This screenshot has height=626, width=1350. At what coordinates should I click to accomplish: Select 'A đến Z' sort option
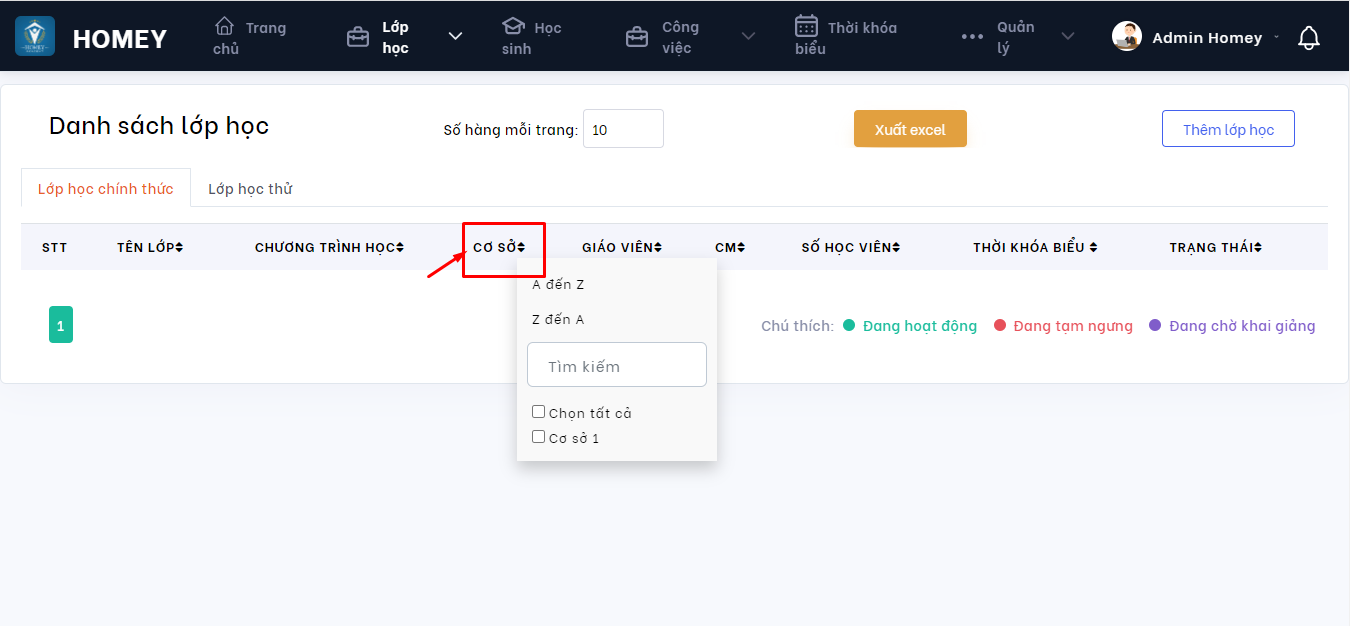558,285
